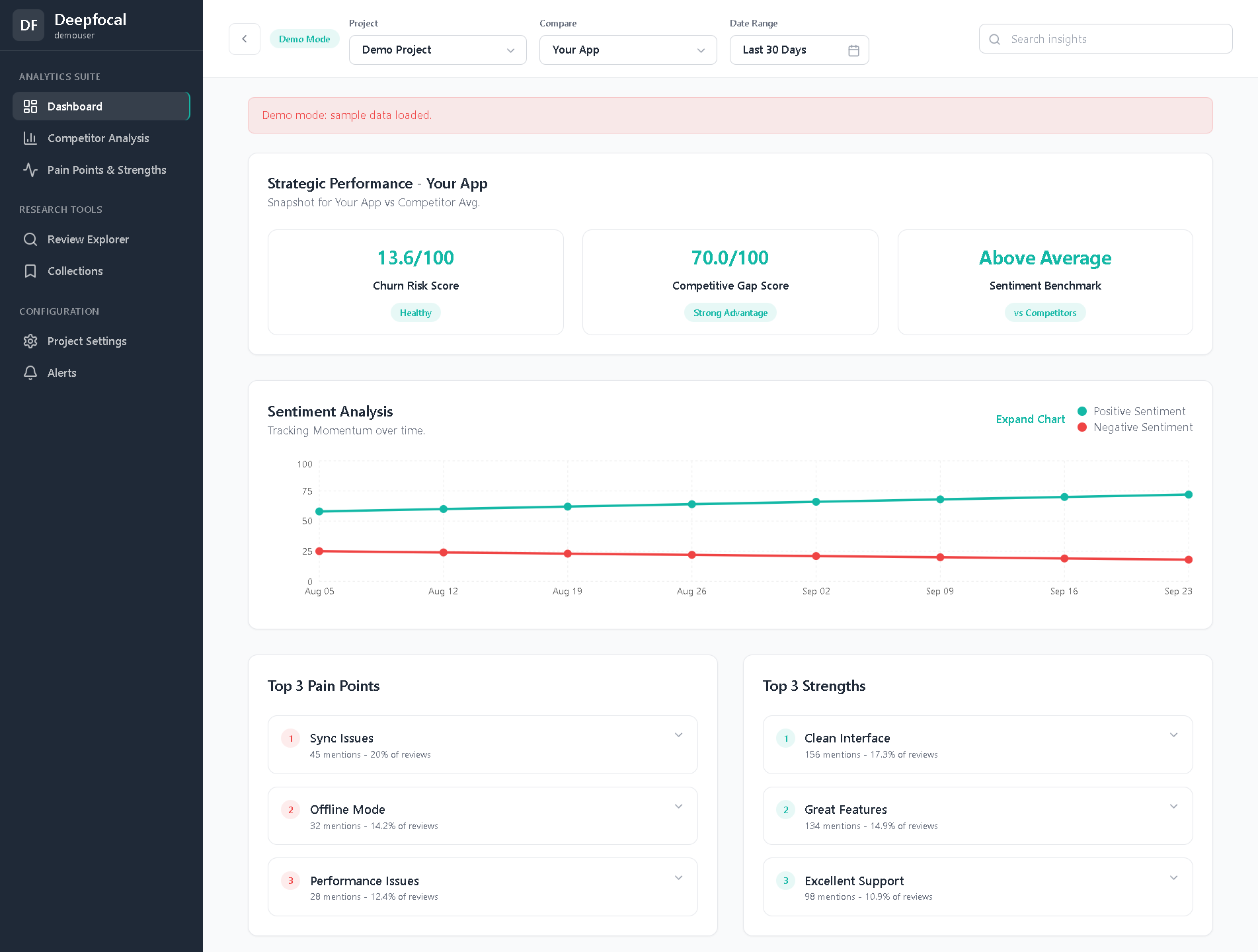Screen dimensions: 1258x952
Task: Open the Your App compare dropdown
Action: [x=627, y=50]
